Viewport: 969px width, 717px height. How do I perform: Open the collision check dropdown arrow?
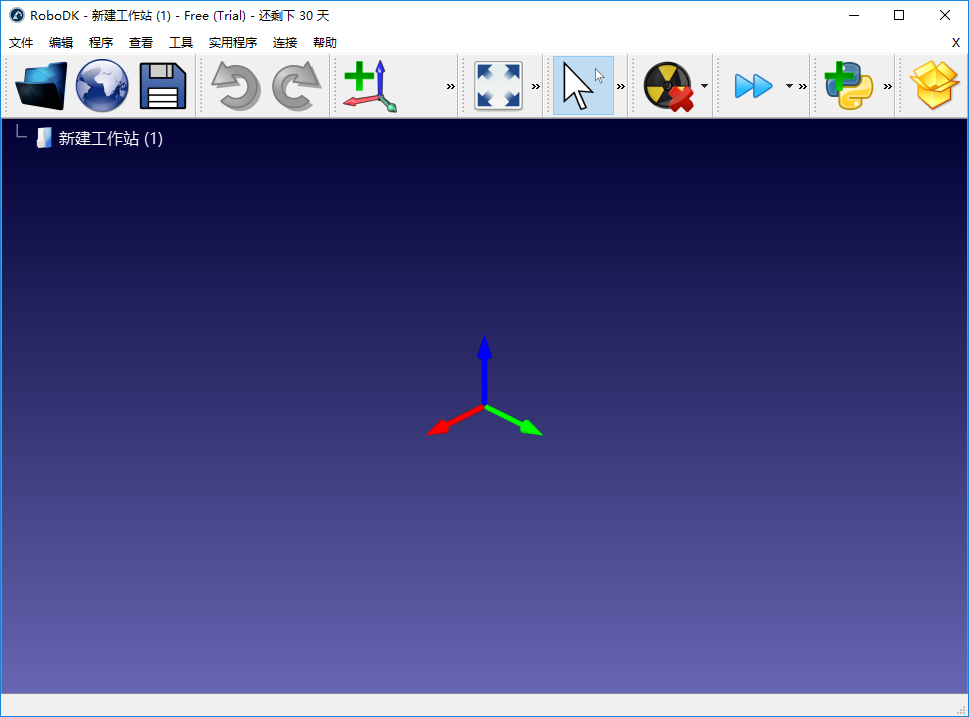click(x=705, y=86)
